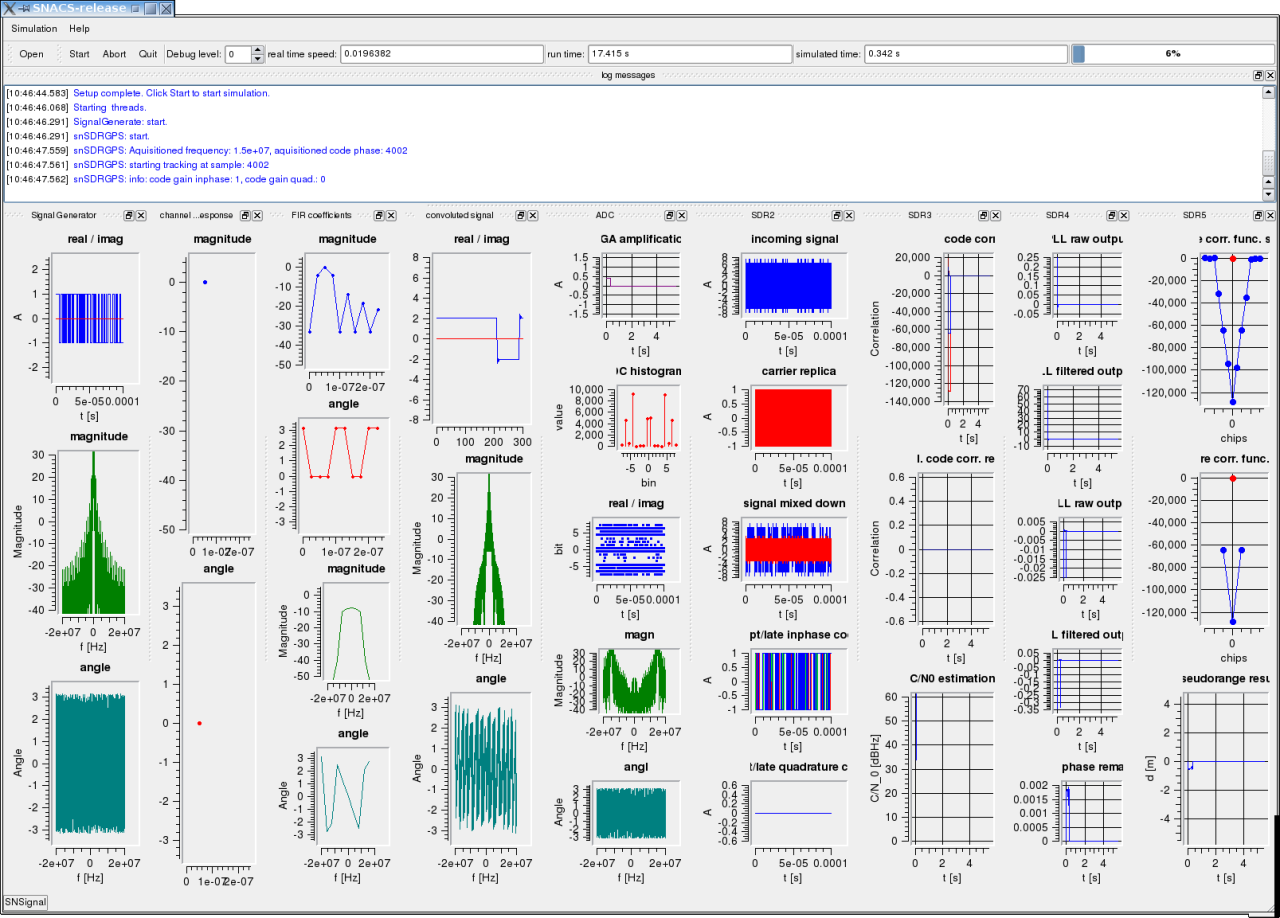Float the channel response dock panel
Screen dimensions: 1280x918
244,215
